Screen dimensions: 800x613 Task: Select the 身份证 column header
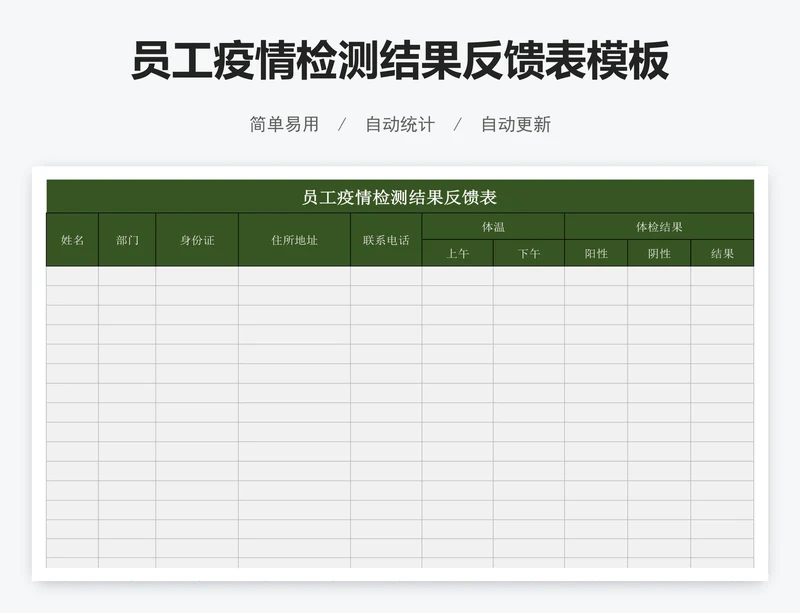[x=197, y=240]
